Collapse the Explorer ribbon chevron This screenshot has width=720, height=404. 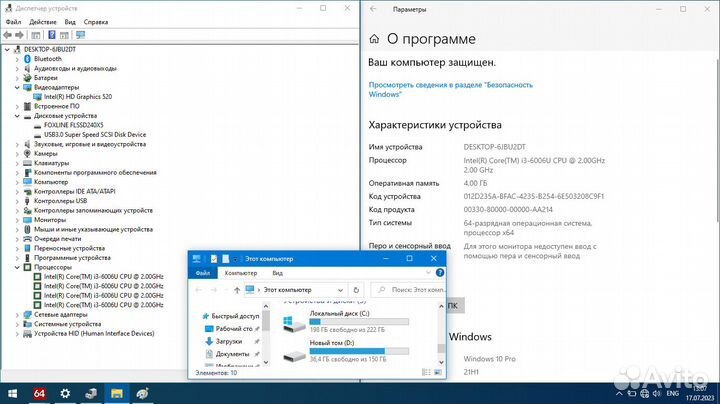tap(428, 273)
